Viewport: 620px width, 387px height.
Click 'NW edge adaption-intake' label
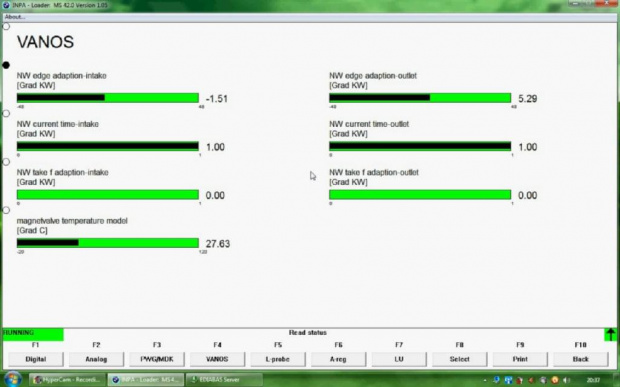[x=62, y=76]
